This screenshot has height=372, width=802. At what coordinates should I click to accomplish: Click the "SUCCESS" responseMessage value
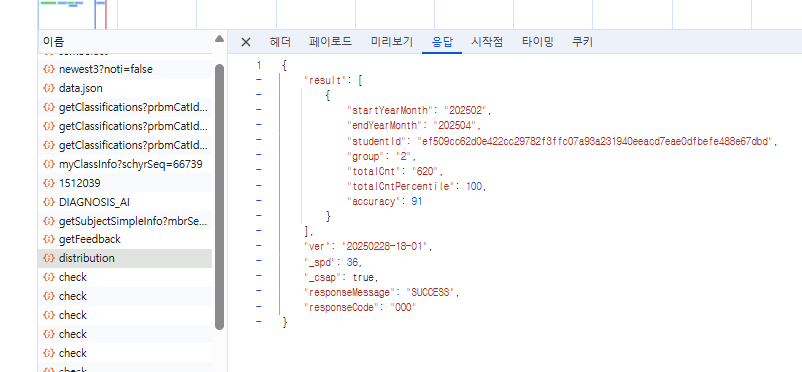(430, 293)
